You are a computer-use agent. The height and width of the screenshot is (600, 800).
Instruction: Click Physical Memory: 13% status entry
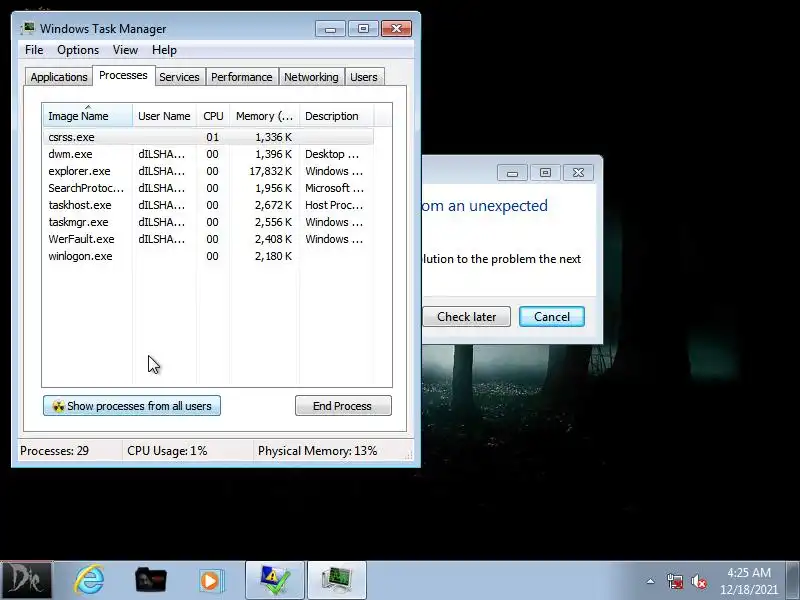tap(317, 451)
